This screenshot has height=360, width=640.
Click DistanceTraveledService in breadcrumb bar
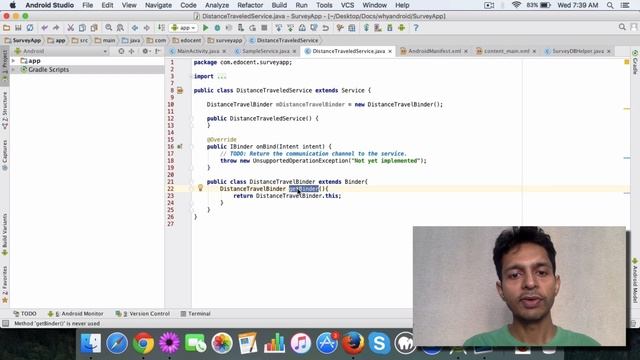click(x=284, y=40)
